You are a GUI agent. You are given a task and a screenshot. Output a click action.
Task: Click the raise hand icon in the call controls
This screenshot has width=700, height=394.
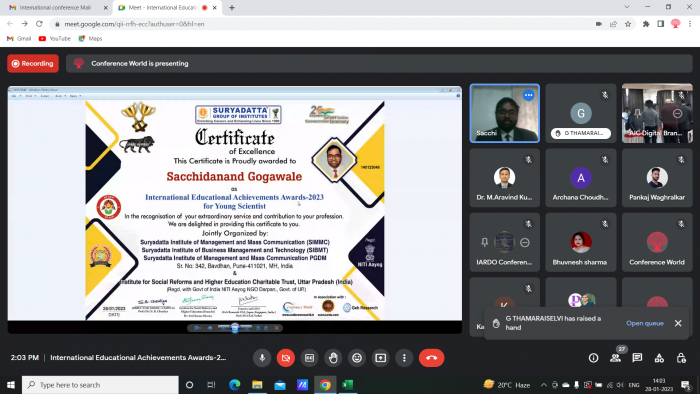[x=333, y=358]
